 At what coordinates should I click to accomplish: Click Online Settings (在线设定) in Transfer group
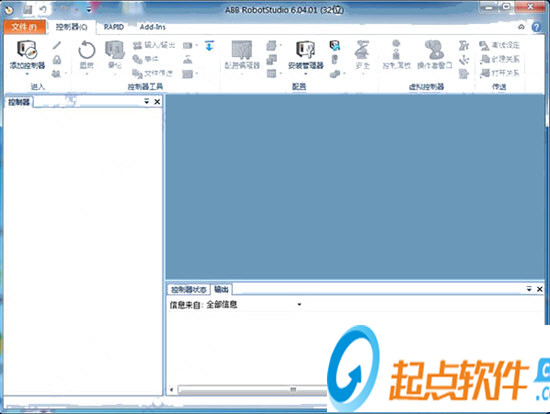[x=500, y=45]
